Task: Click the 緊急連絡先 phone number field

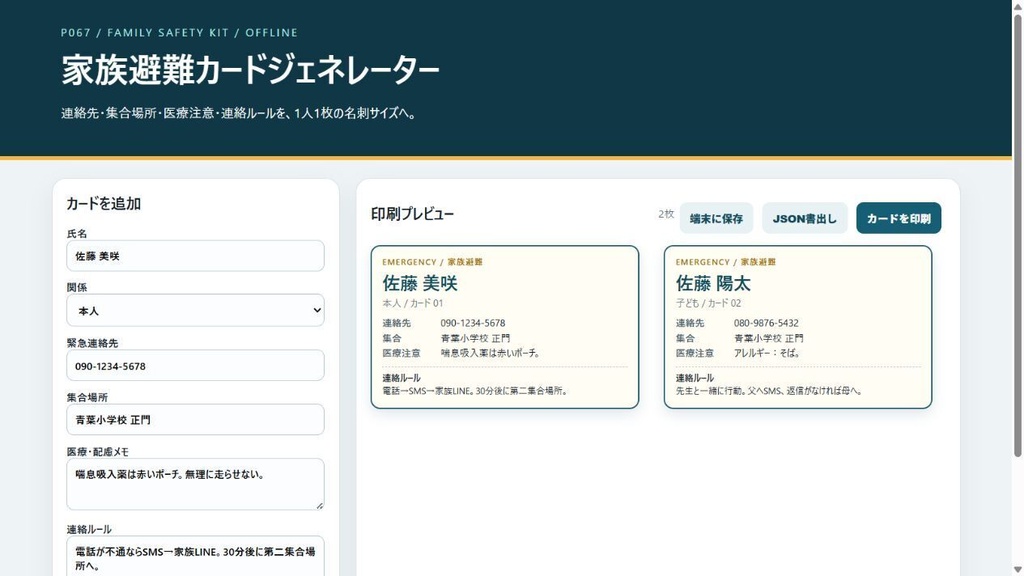Action: [x=195, y=366]
